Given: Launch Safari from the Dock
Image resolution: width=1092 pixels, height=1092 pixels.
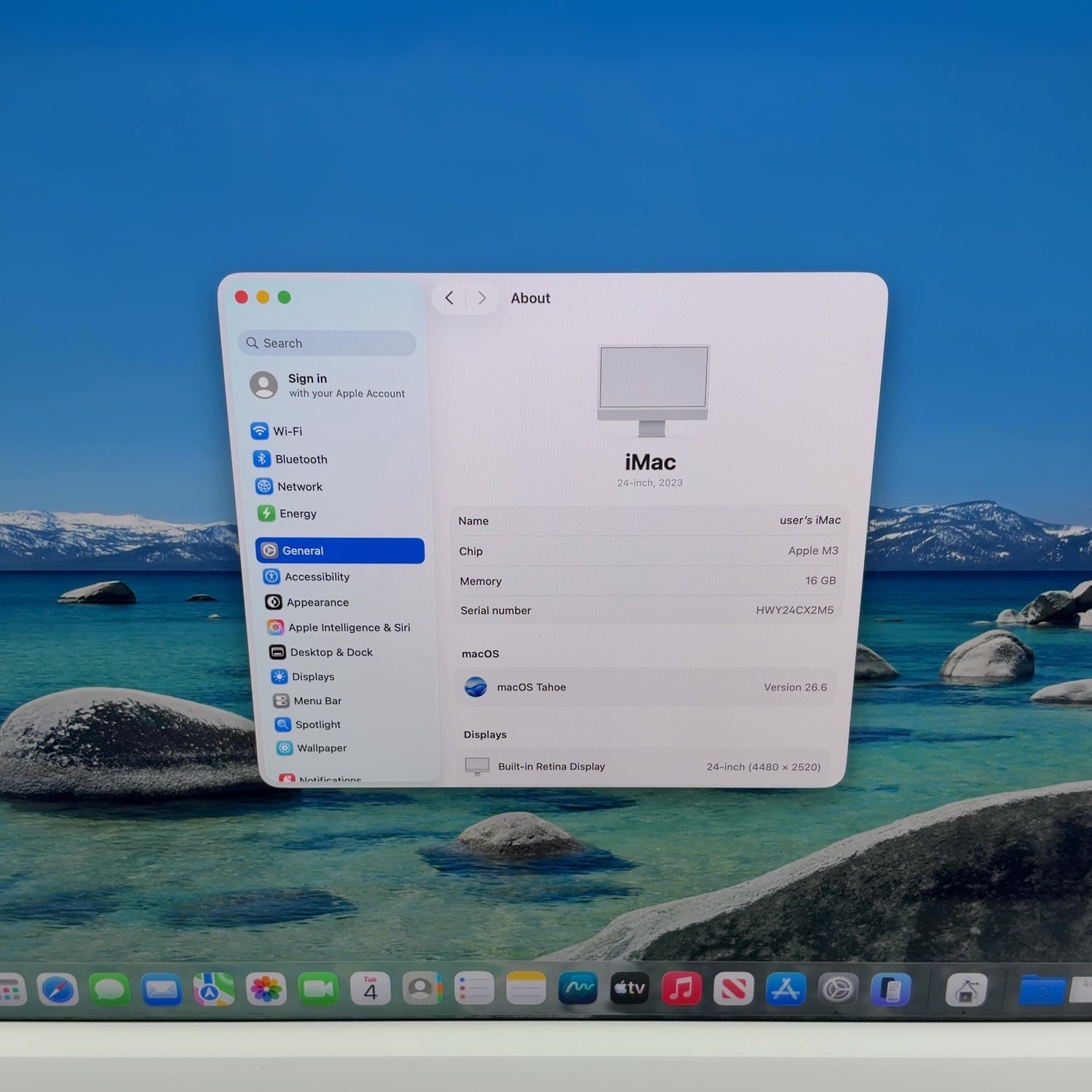Looking at the screenshot, I should click(x=58, y=990).
